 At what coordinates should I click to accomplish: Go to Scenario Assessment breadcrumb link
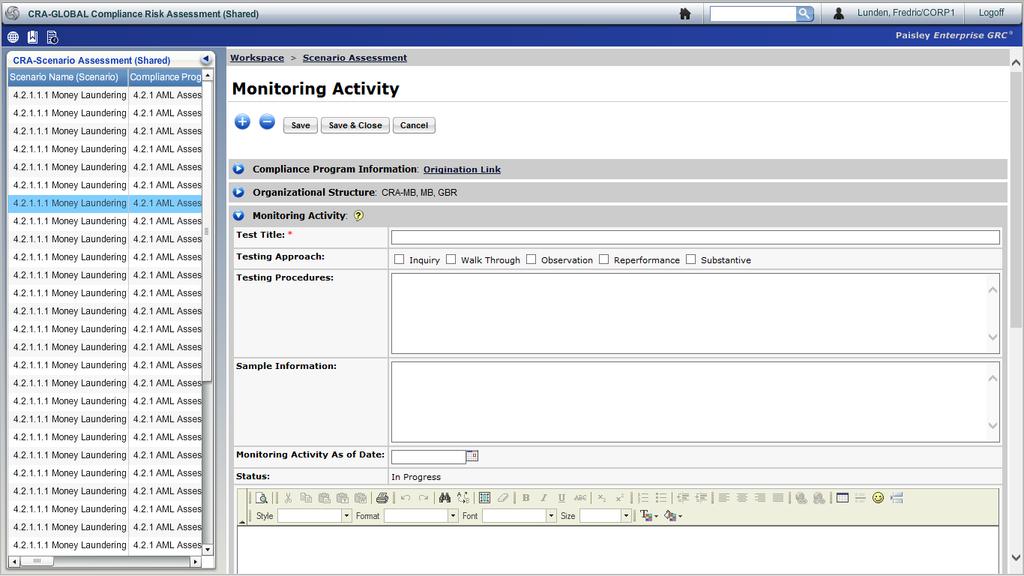[355, 58]
